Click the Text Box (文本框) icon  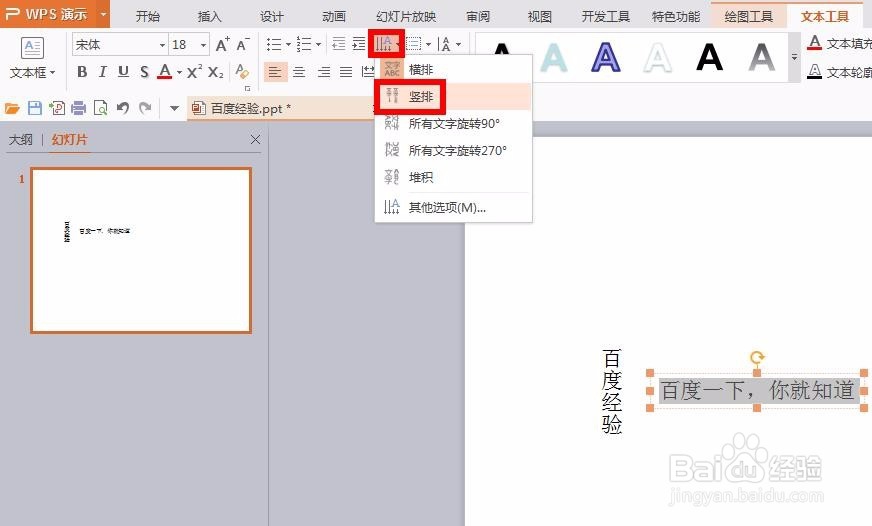pos(32,48)
